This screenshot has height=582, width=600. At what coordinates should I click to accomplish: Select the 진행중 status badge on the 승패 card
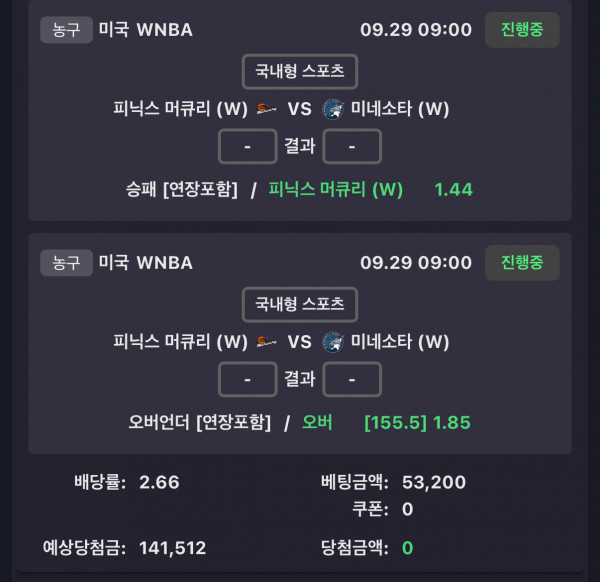pyautogui.click(x=522, y=29)
